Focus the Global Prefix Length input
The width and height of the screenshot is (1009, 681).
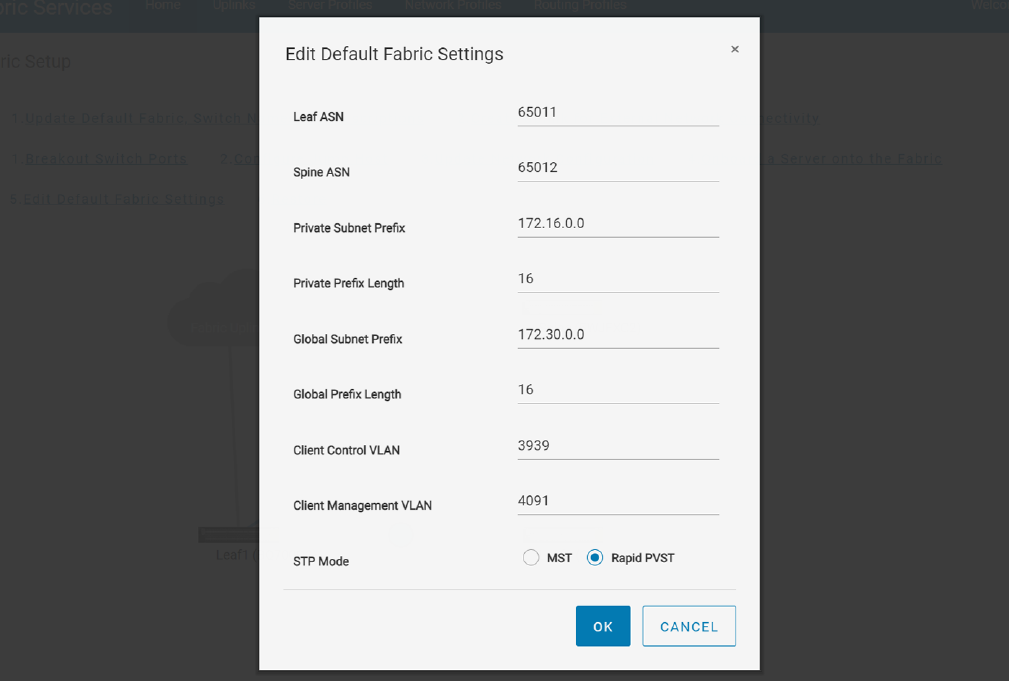coord(618,390)
